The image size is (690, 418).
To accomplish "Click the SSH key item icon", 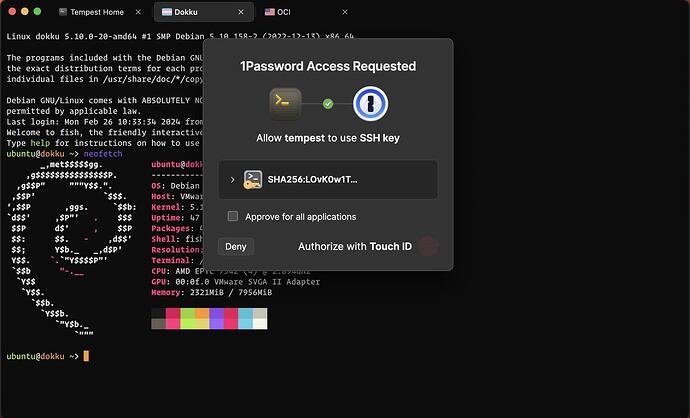I will (x=253, y=180).
